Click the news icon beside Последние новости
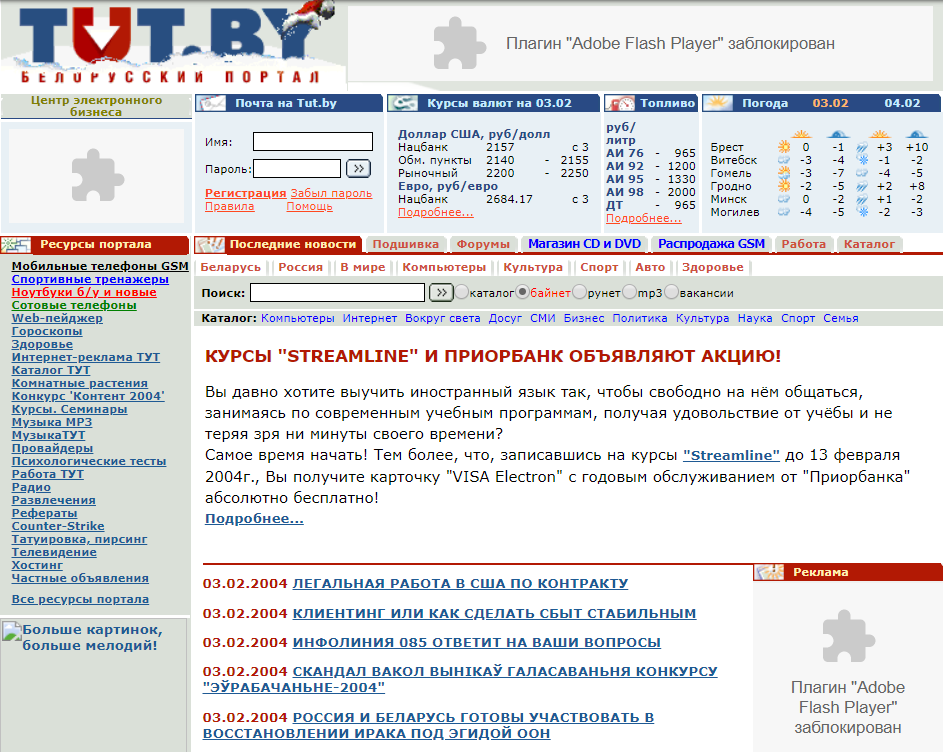 pyautogui.click(x=210, y=244)
